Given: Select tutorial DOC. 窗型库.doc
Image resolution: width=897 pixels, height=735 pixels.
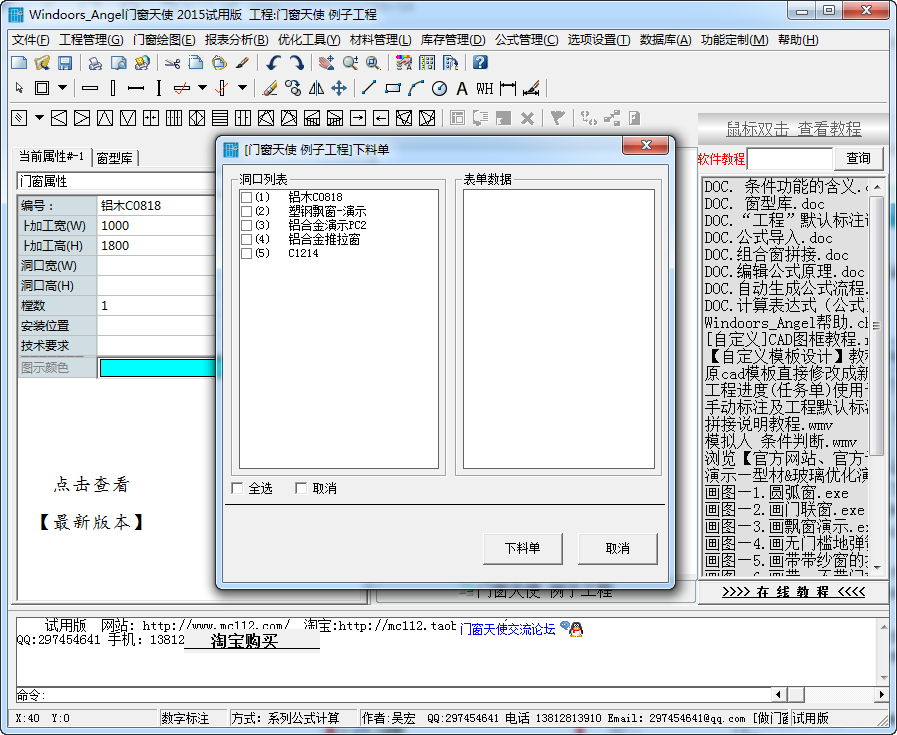Looking at the screenshot, I should click(x=764, y=204).
